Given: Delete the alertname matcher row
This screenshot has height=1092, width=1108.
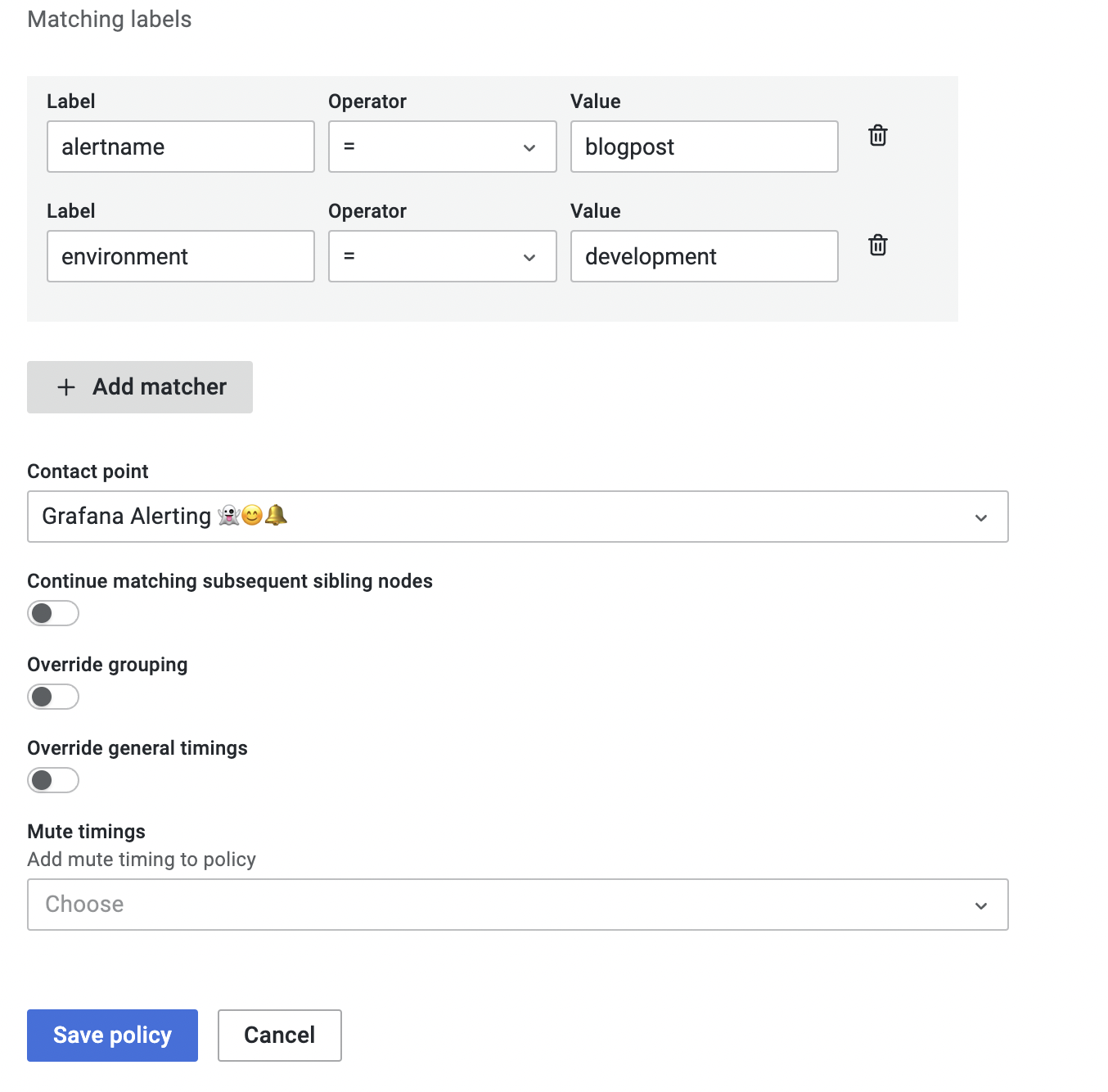Looking at the screenshot, I should (x=877, y=136).
